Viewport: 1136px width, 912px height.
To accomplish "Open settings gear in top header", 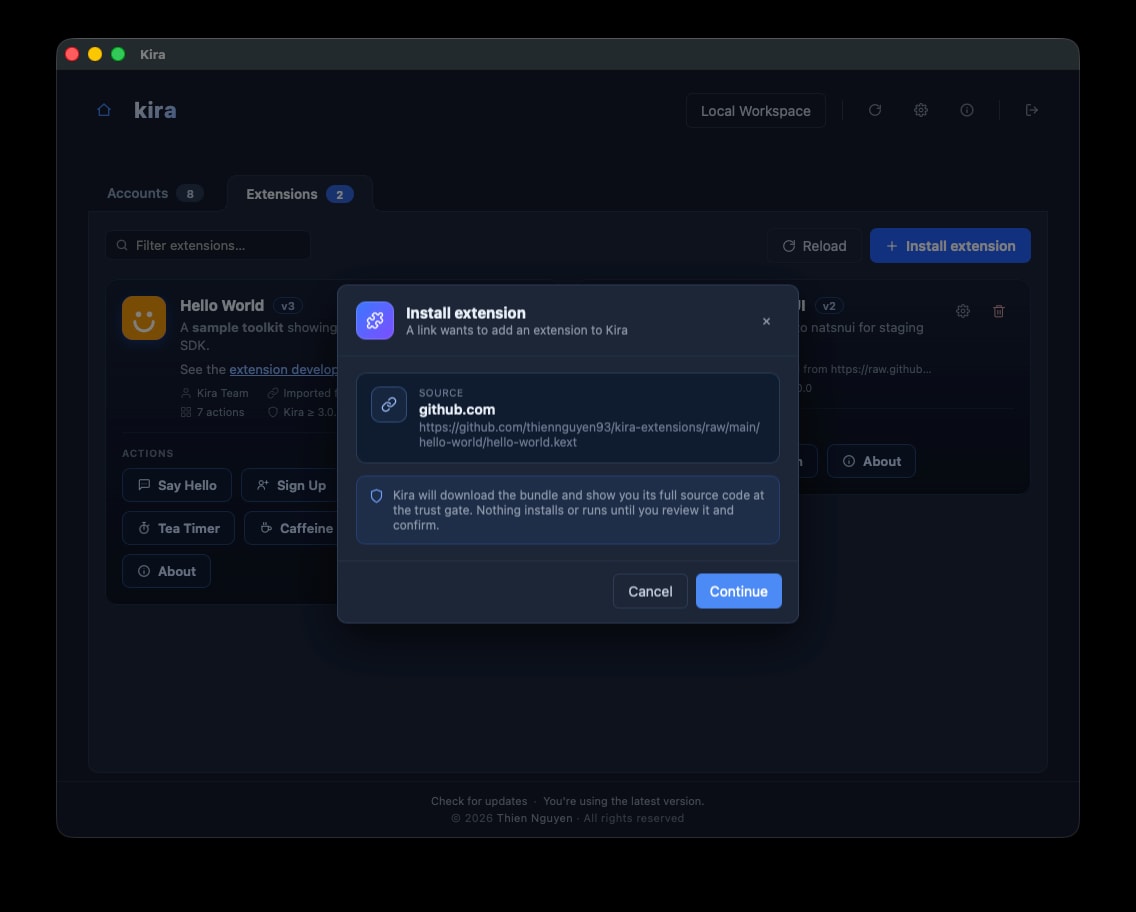I will (x=920, y=110).
